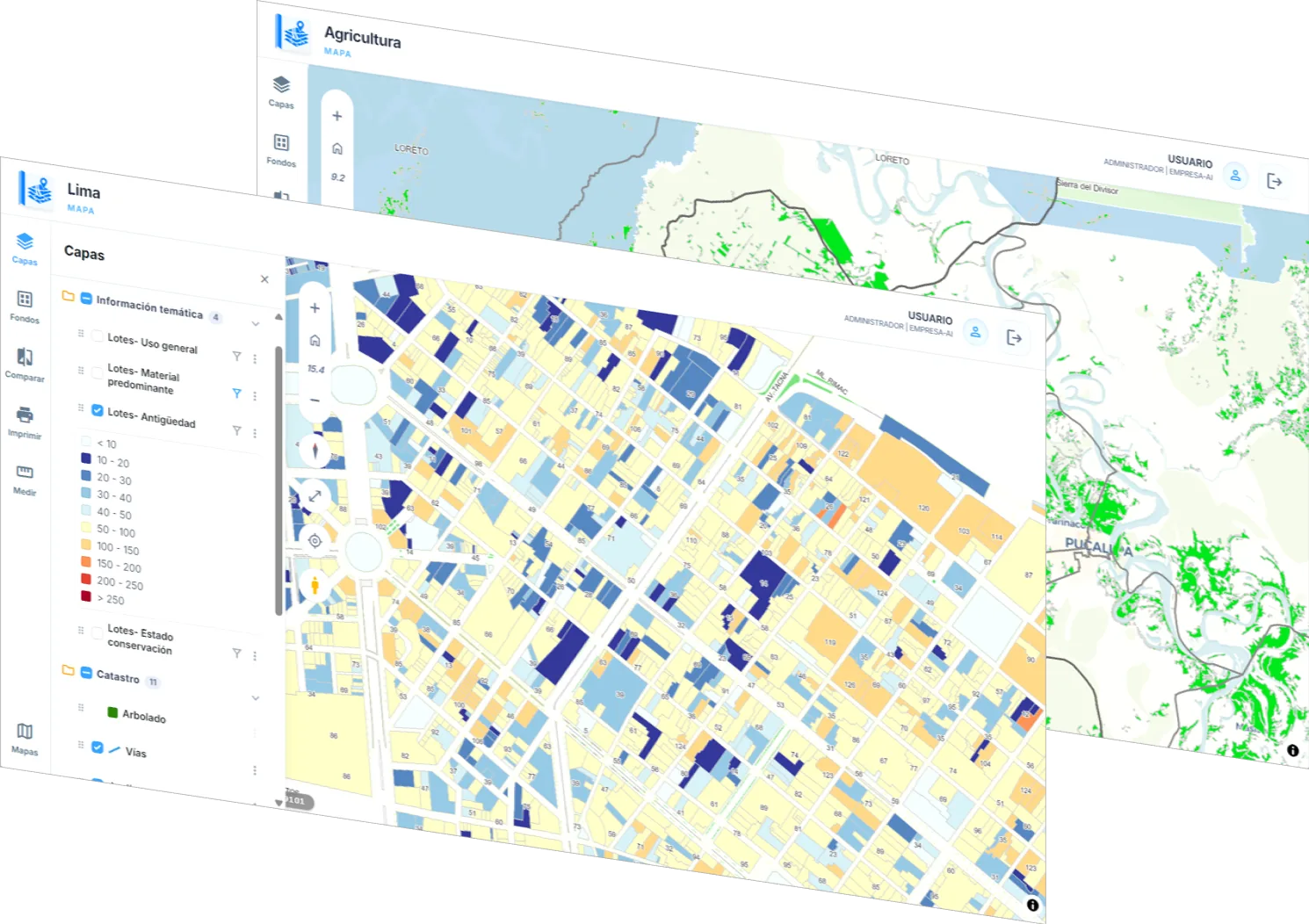The width and height of the screenshot is (1309, 924).
Task: Click the layers panel scrollbar down arrow
Action: pyautogui.click(x=278, y=803)
